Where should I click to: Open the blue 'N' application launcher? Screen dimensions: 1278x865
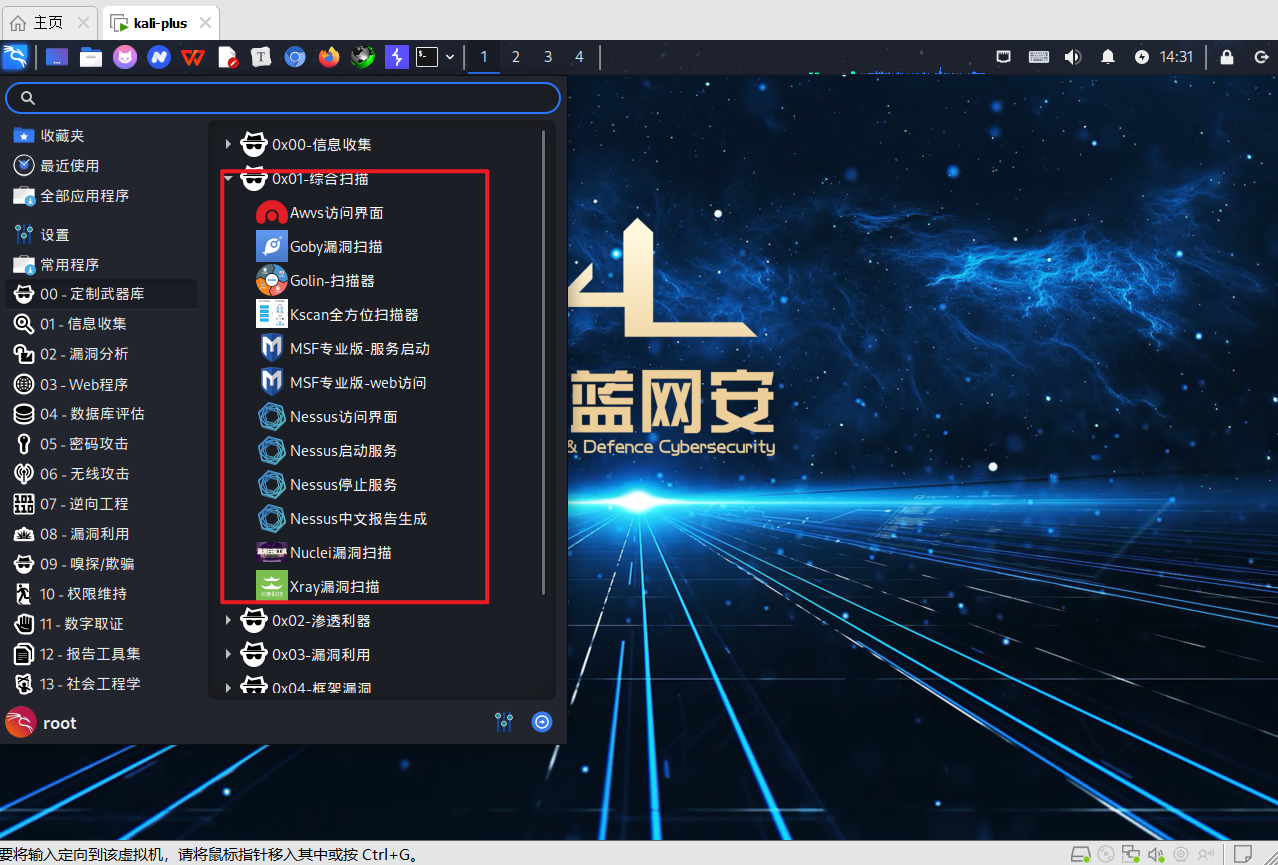click(x=159, y=57)
